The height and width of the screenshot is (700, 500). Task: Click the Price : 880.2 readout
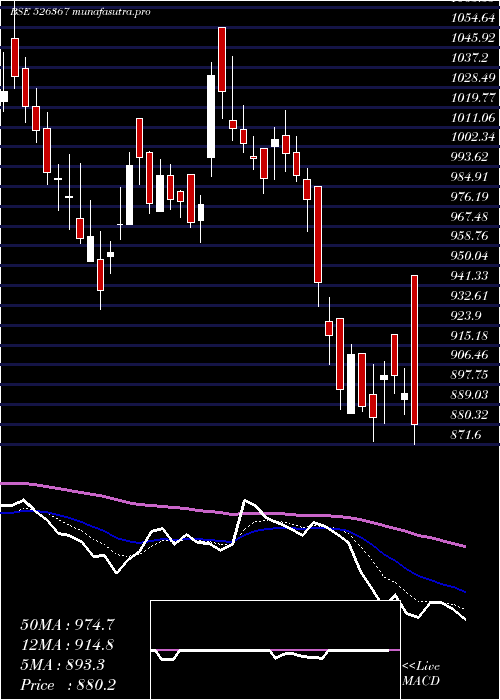[x=68, y=685]
